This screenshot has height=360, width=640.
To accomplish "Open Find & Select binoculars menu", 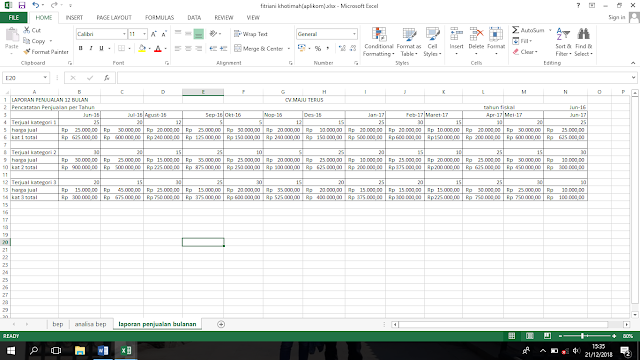I will [583, 42].
